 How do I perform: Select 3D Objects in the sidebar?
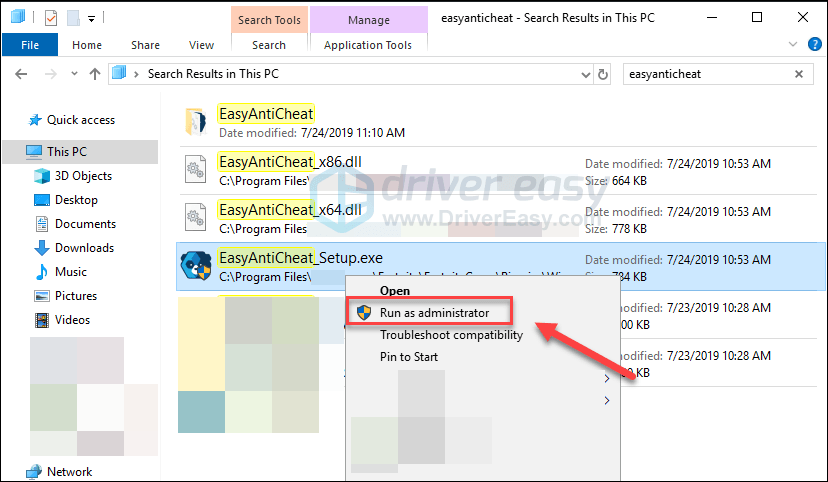pos(83,176)
